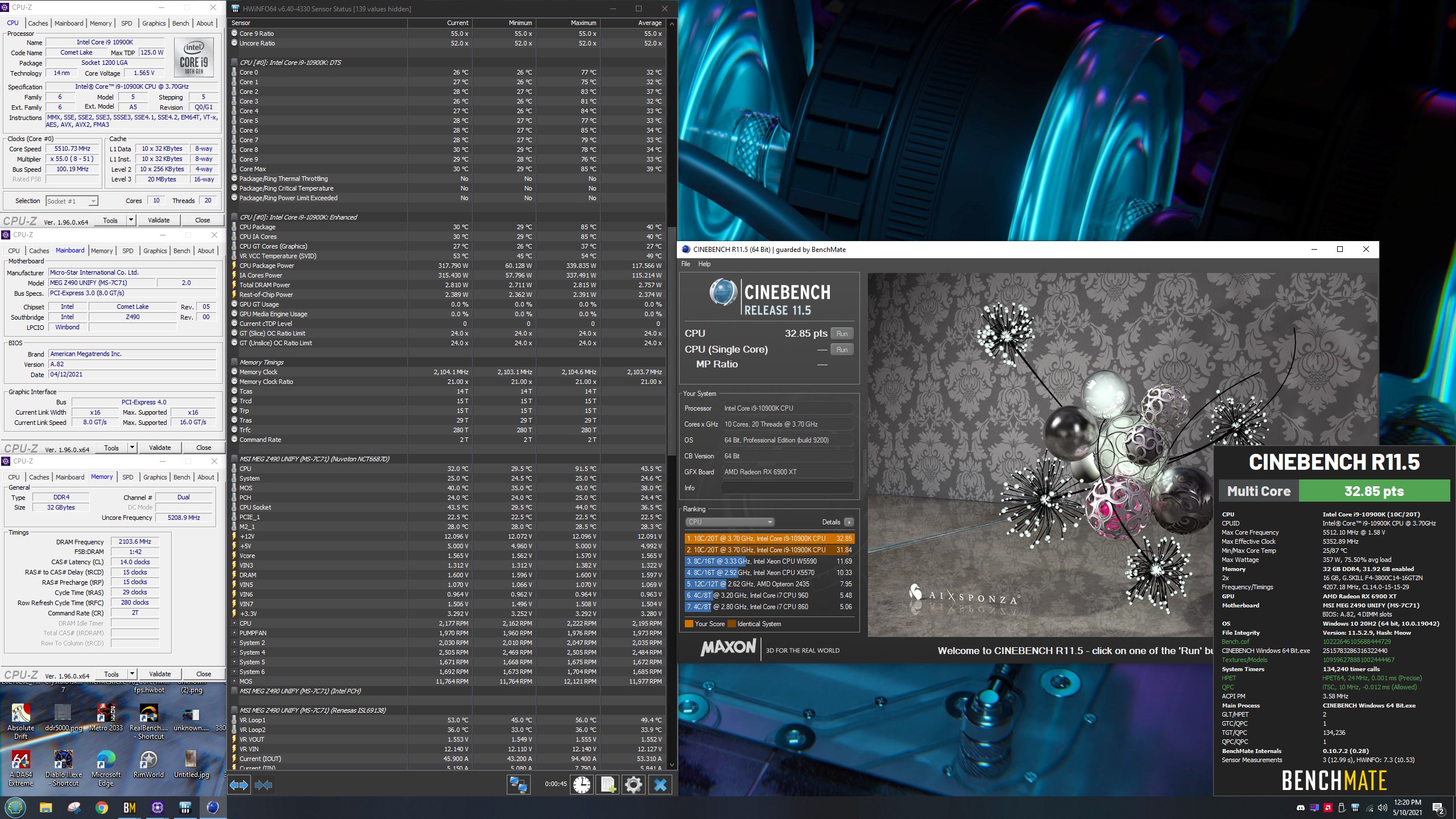Close sensors with the blue X icon
Image resolution: width=1456 pixels, height=819 pixels.
point(660,785)
